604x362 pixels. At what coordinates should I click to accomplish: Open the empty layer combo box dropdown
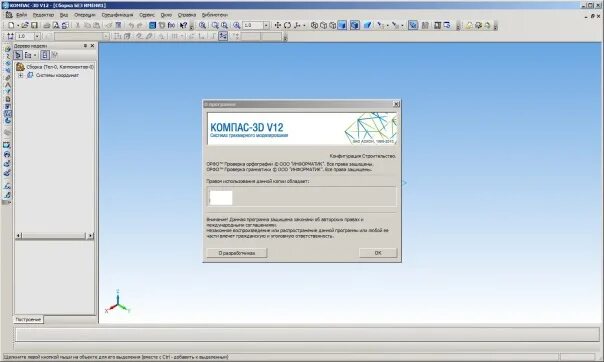106,36
